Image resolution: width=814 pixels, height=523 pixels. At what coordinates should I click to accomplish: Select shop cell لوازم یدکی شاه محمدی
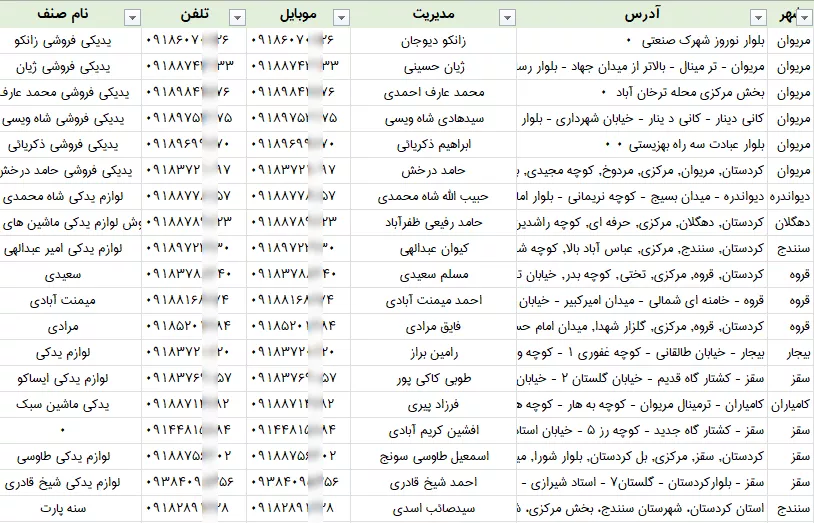[x=71, y=196]
